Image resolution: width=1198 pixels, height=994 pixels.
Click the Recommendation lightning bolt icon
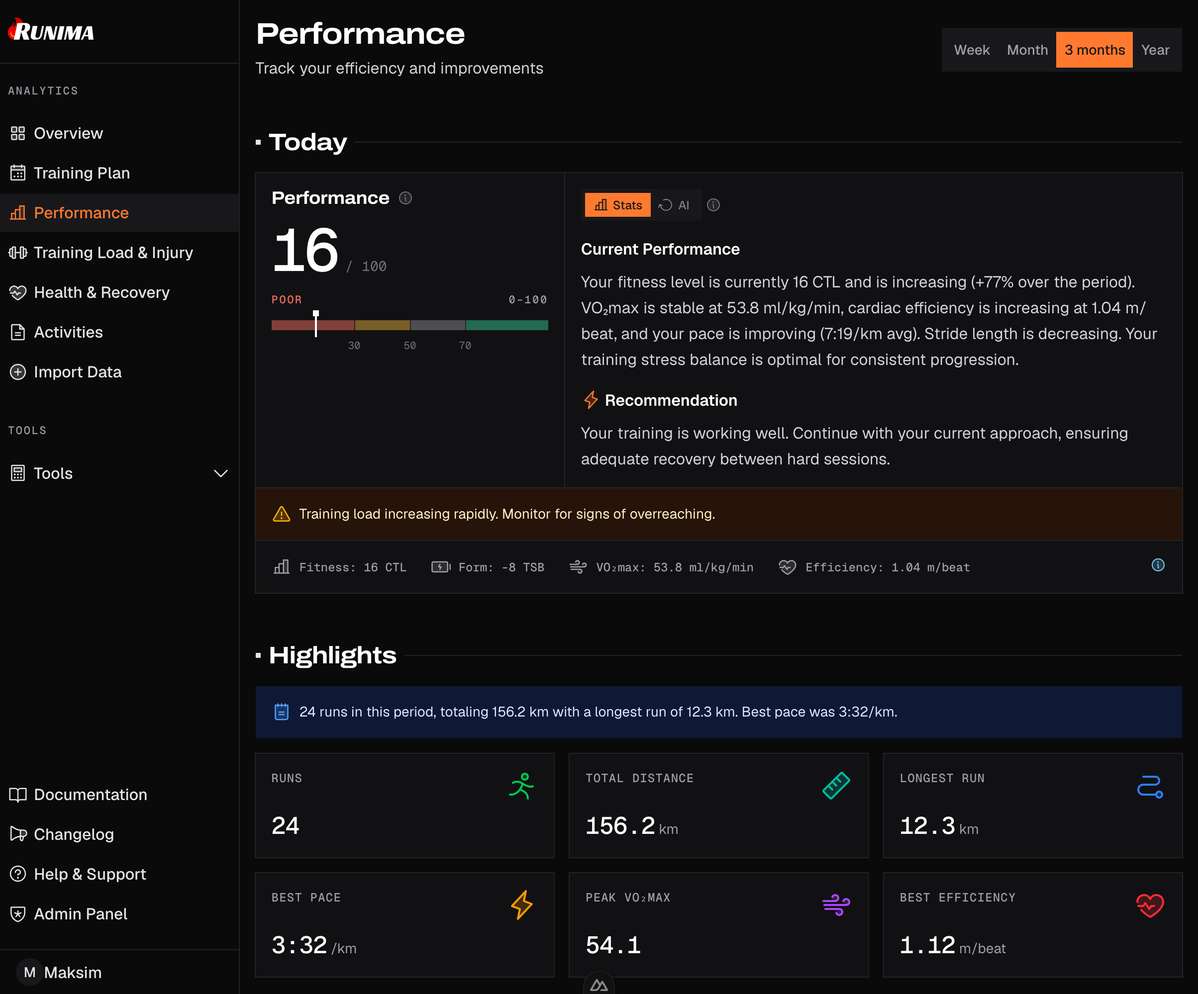coord(591,400)
